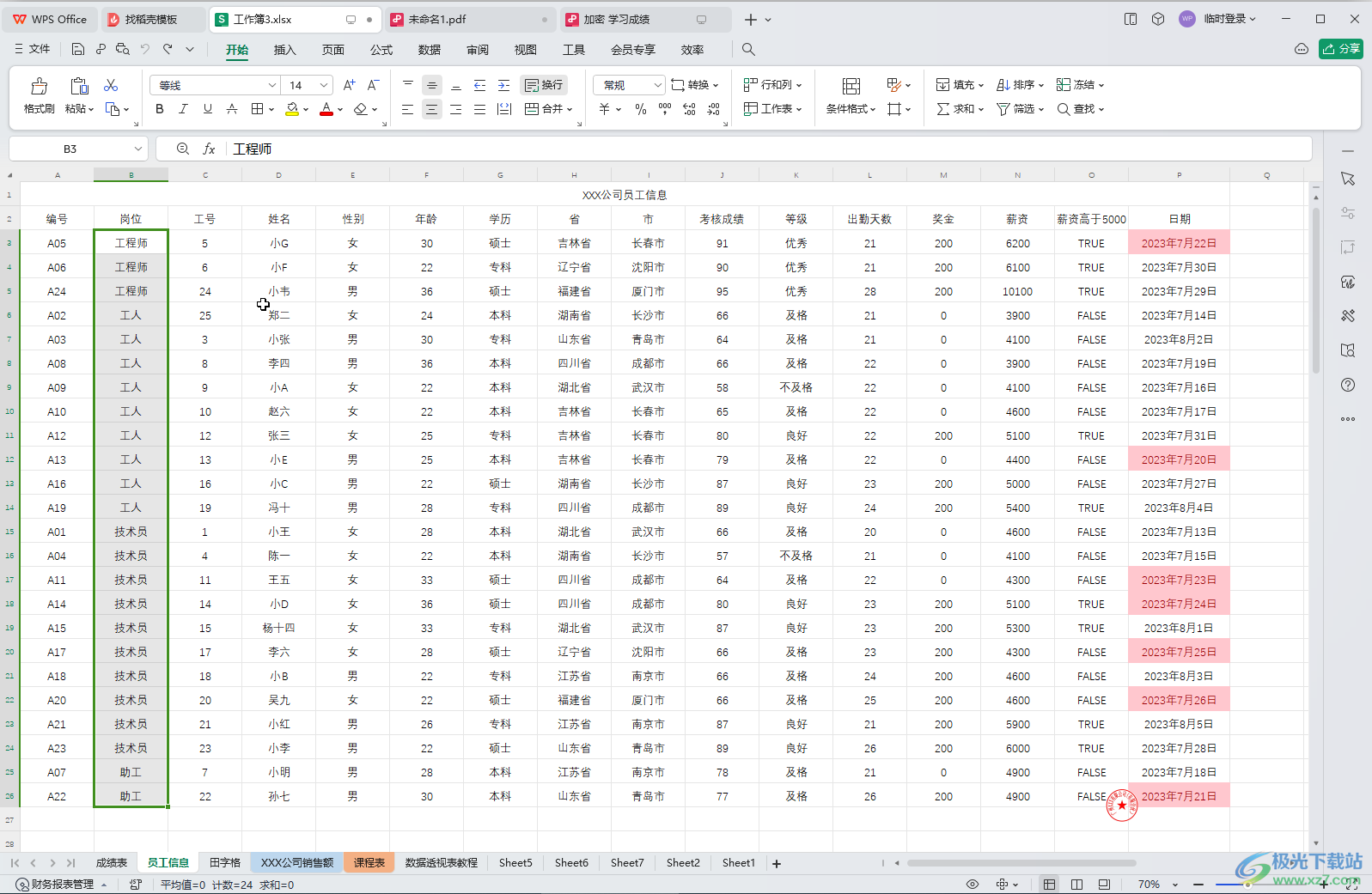Image resolution: width=1372 pixels, height=894 pixels.
Task: Click the zoom magnifier icon in formula bar
Action: pos(182,149)
